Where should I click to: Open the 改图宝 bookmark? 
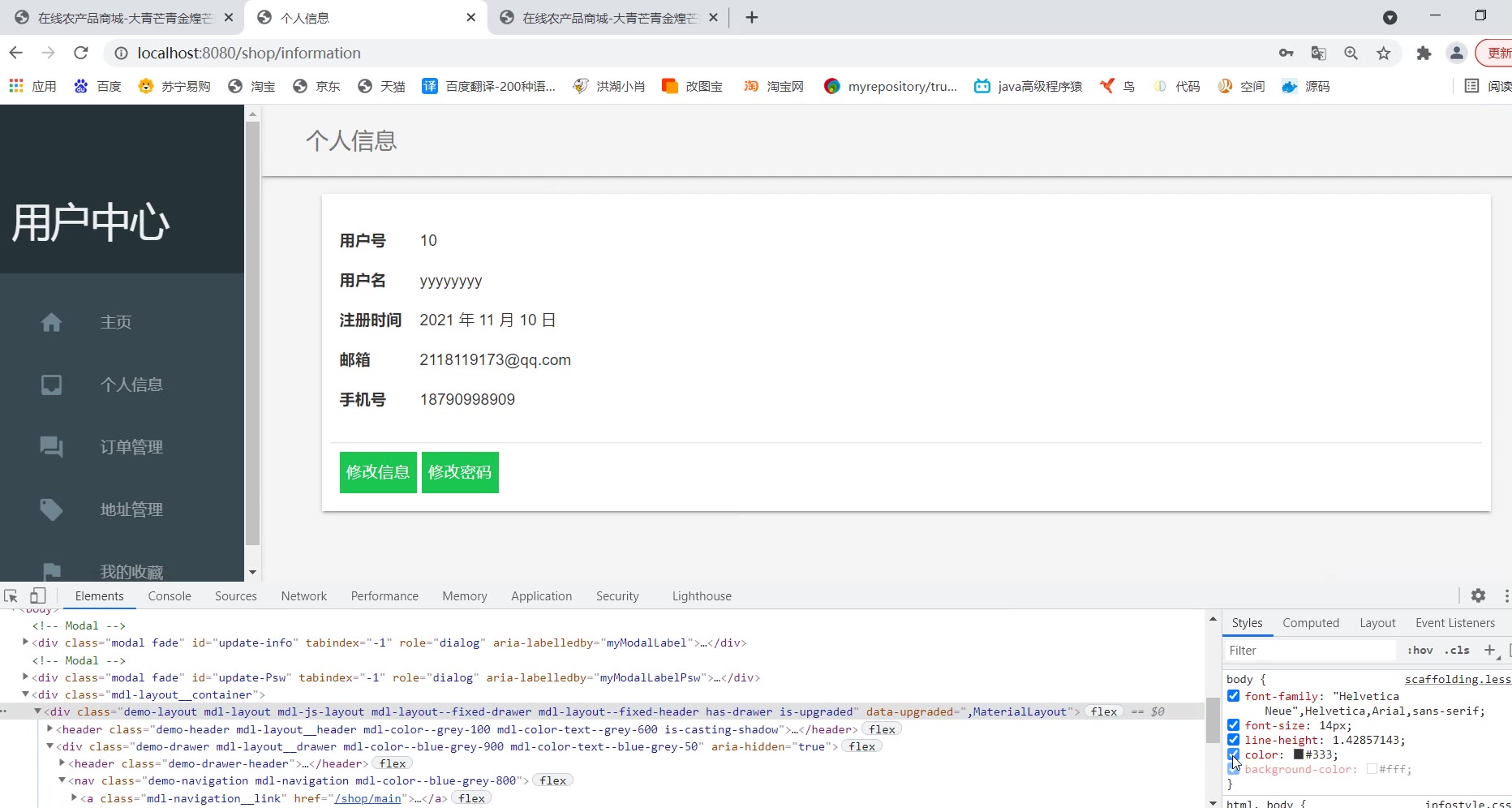[x=692, y=86]
